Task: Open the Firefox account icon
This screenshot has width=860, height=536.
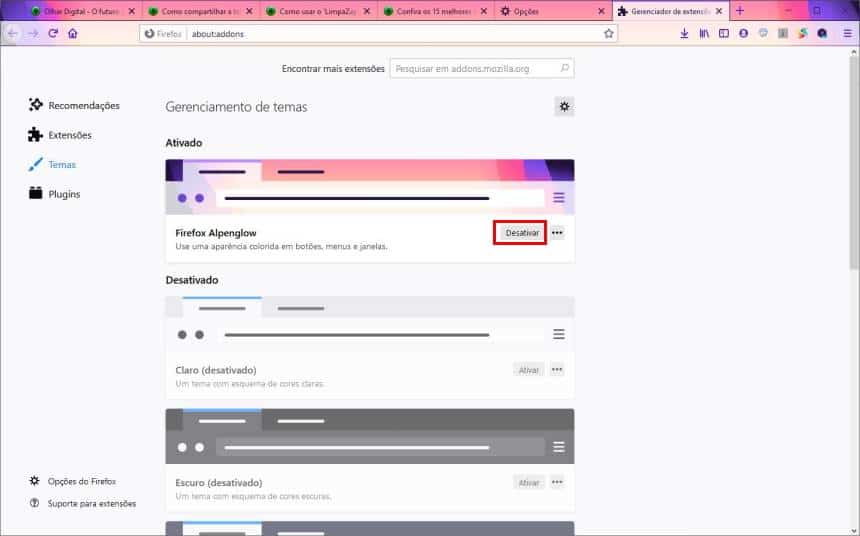Action: click(743, 33)
